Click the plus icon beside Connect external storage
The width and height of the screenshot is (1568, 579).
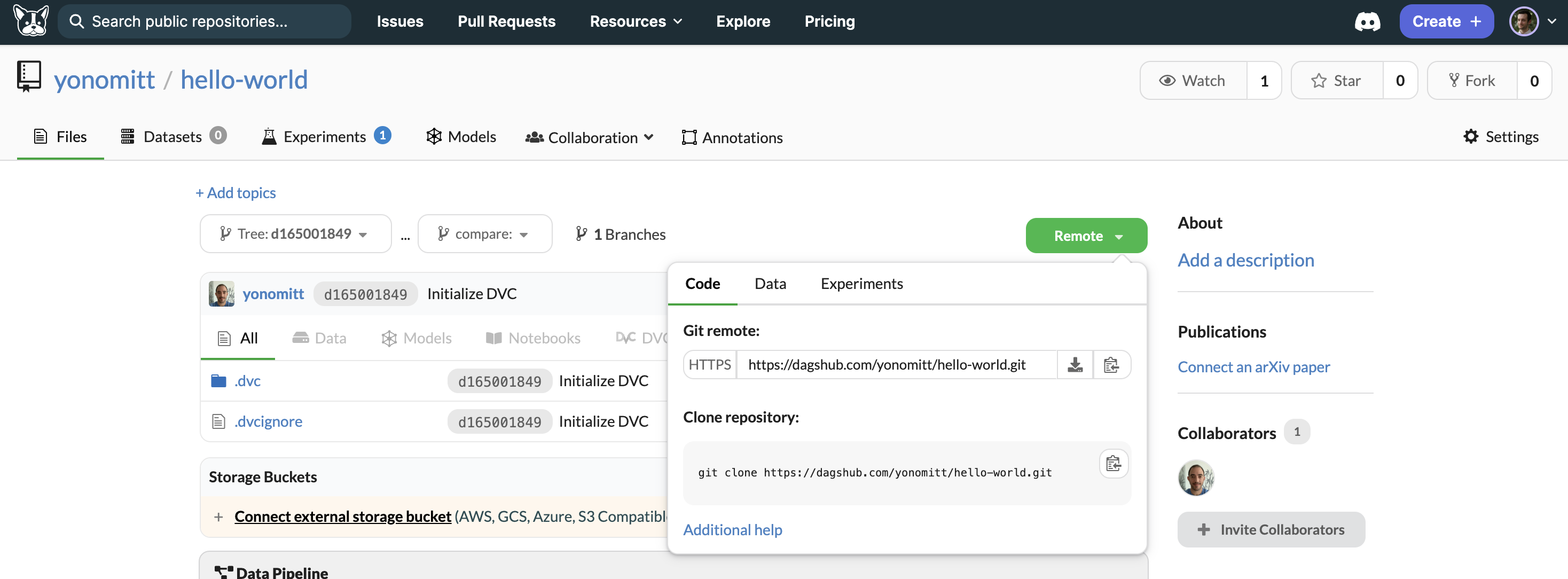click(218, 517)
